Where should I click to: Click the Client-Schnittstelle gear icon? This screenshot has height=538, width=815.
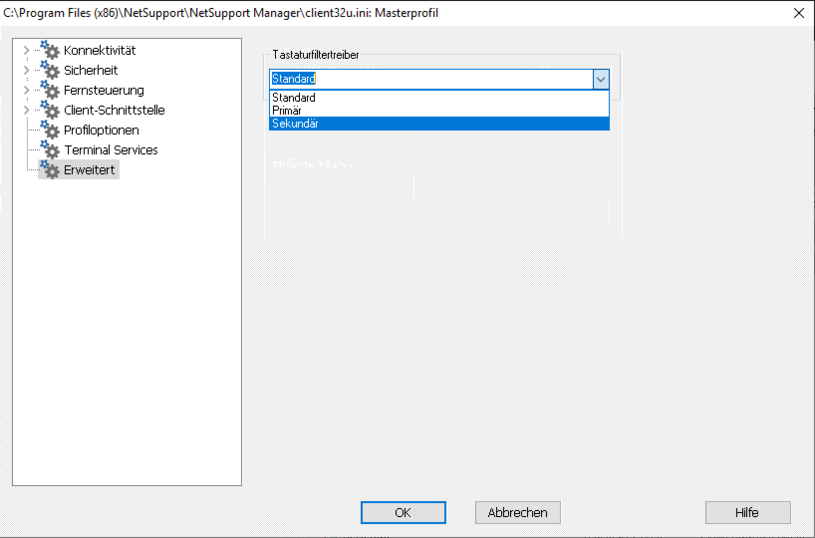[x=50, y=110]
